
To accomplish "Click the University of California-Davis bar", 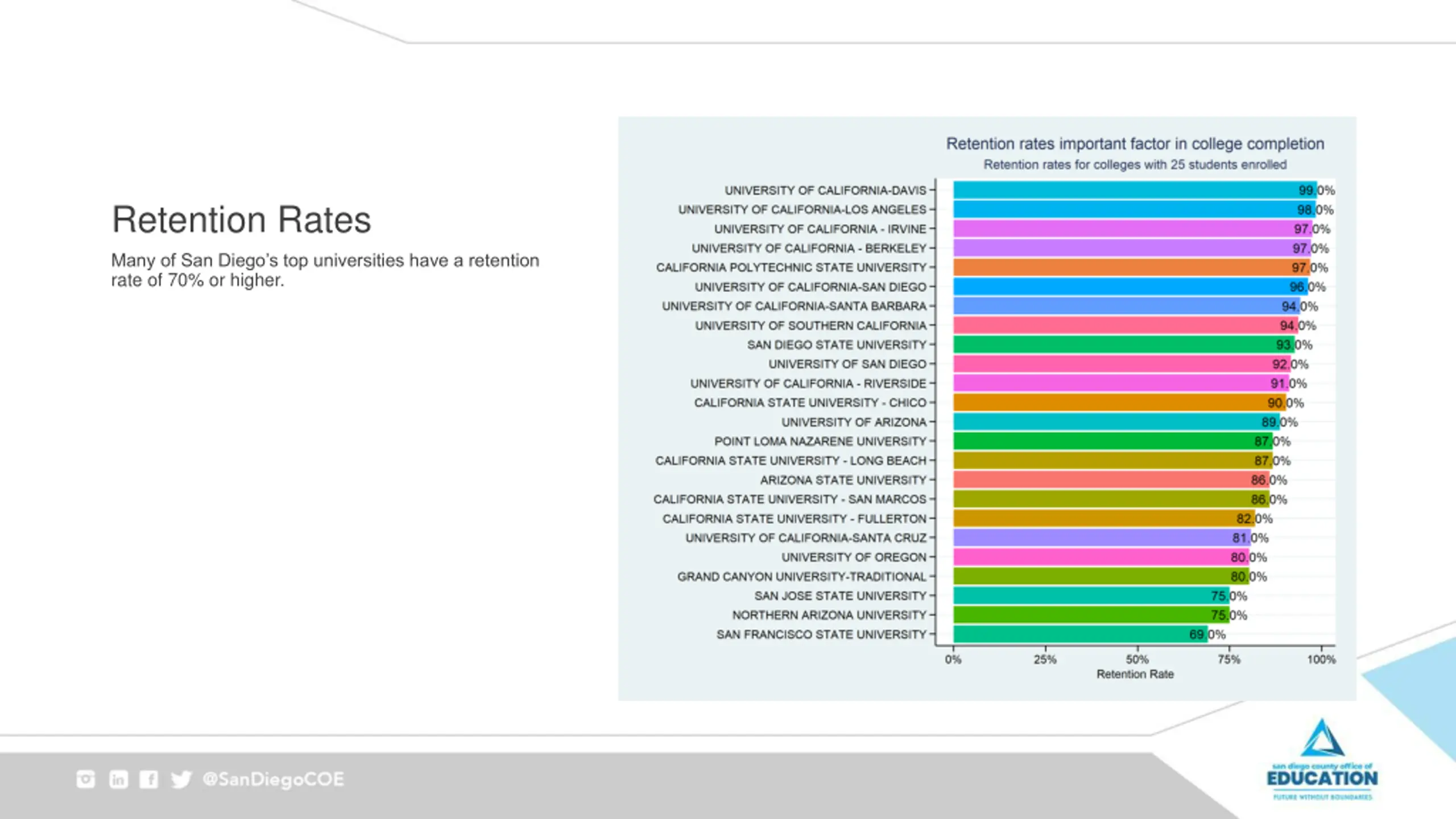I will (1135, 190).
